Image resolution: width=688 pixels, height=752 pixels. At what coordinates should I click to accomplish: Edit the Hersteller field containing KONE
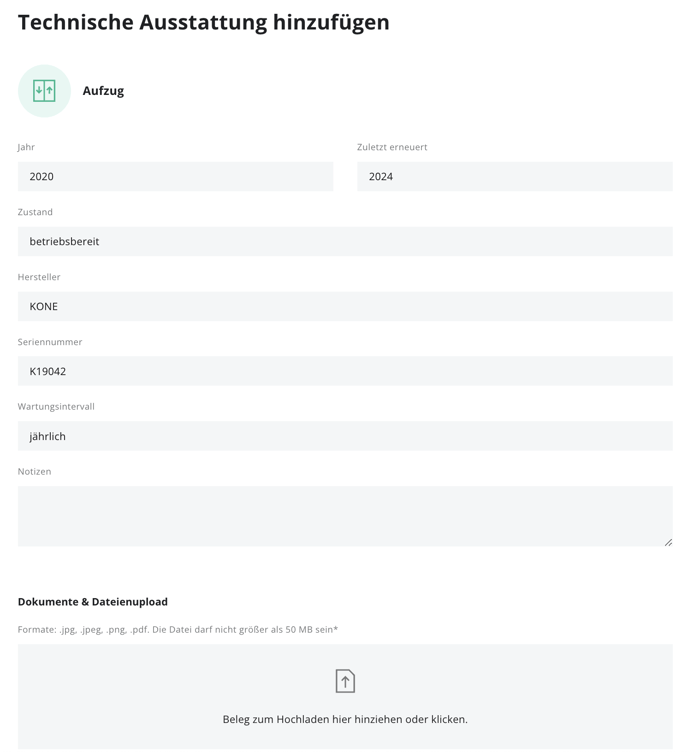[345, 306]
